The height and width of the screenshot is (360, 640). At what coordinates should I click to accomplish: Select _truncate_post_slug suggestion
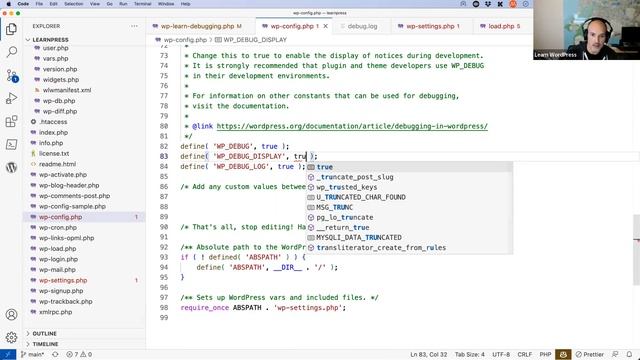pyautogui.click(x=409, y=177)
